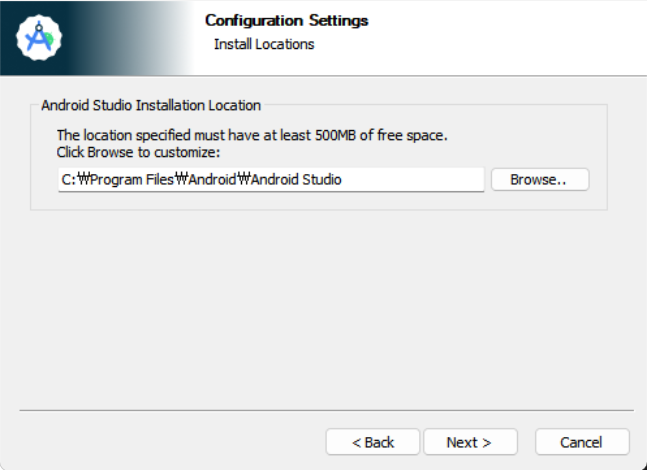Screen dimensions: 647x470
Task: Cancel the Android Studio setup
Action: click(x=582, y=442)
